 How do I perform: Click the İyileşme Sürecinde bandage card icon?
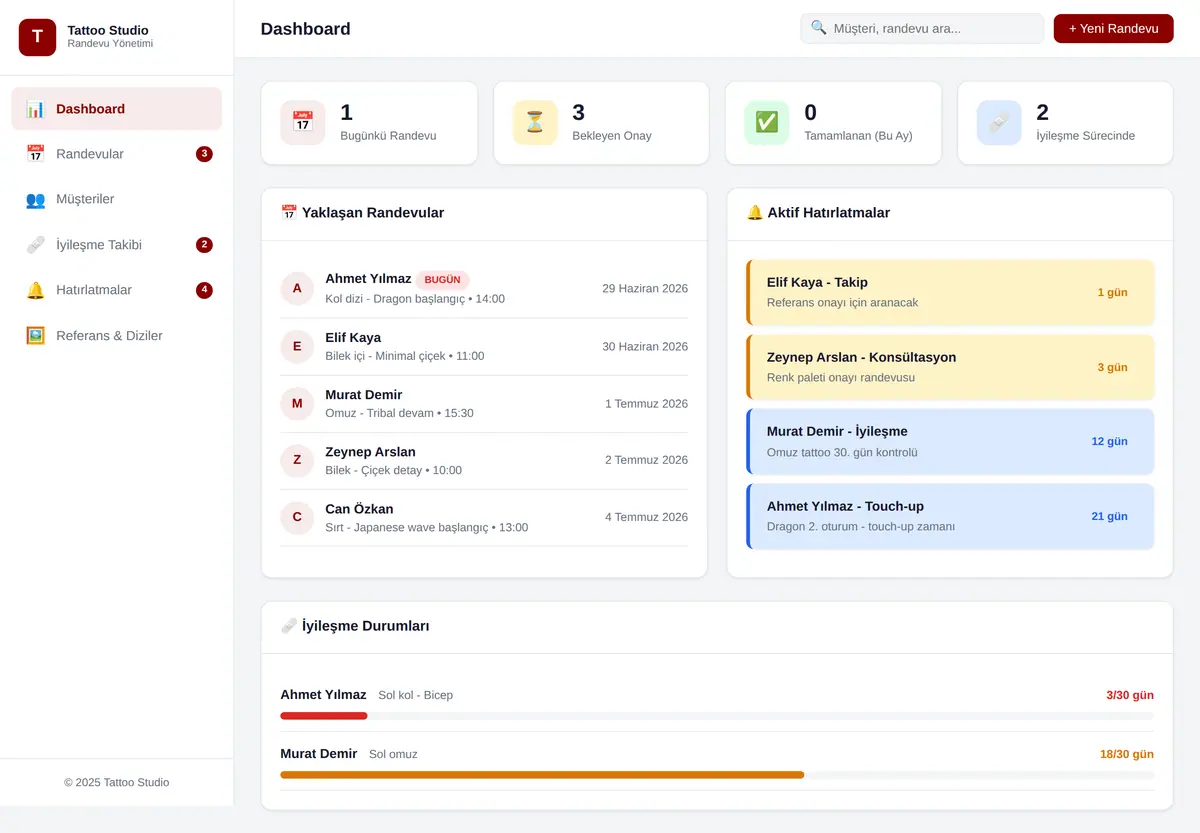999,122
